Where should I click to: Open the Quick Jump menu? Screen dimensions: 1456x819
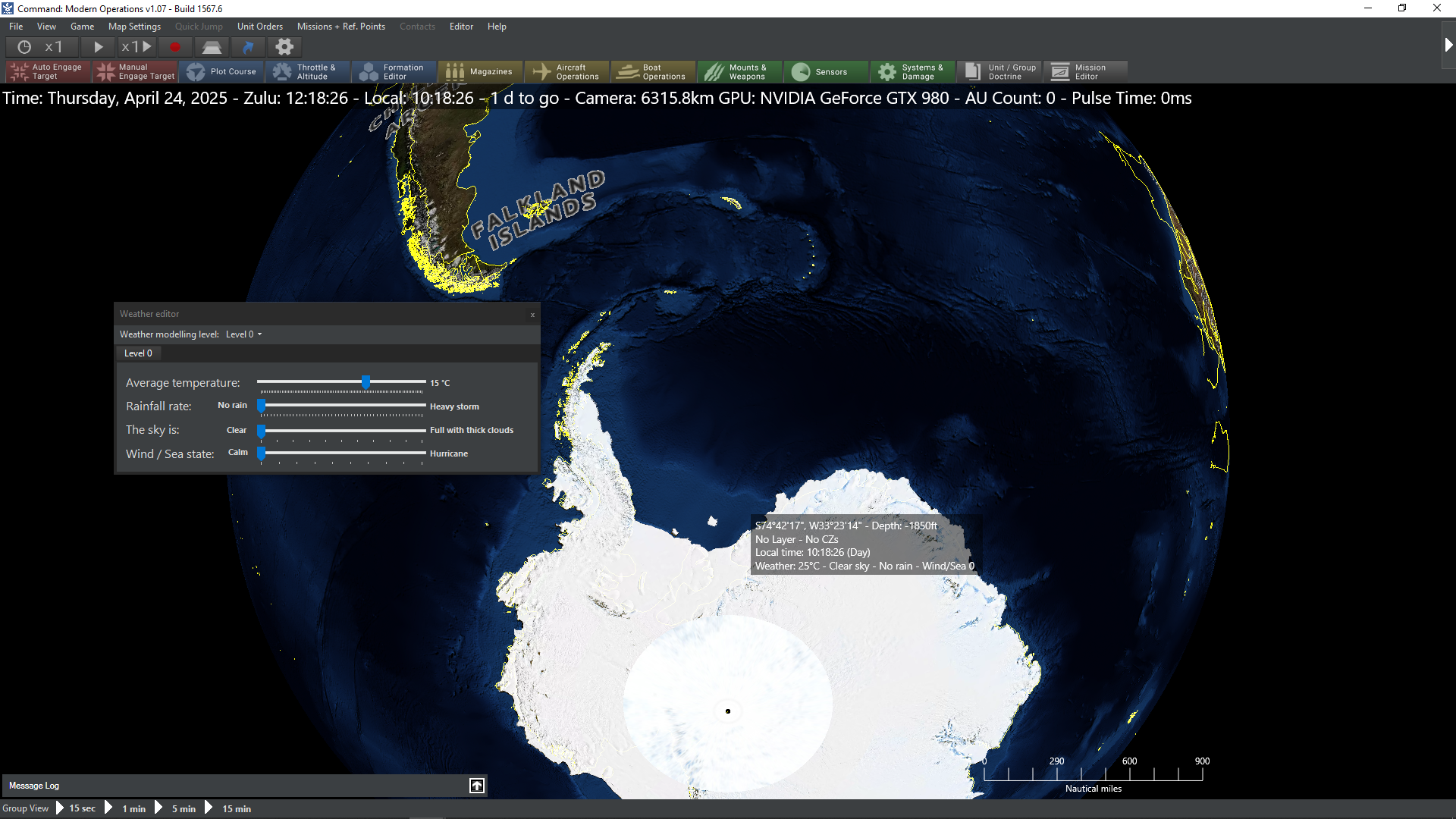coord(199,27)
